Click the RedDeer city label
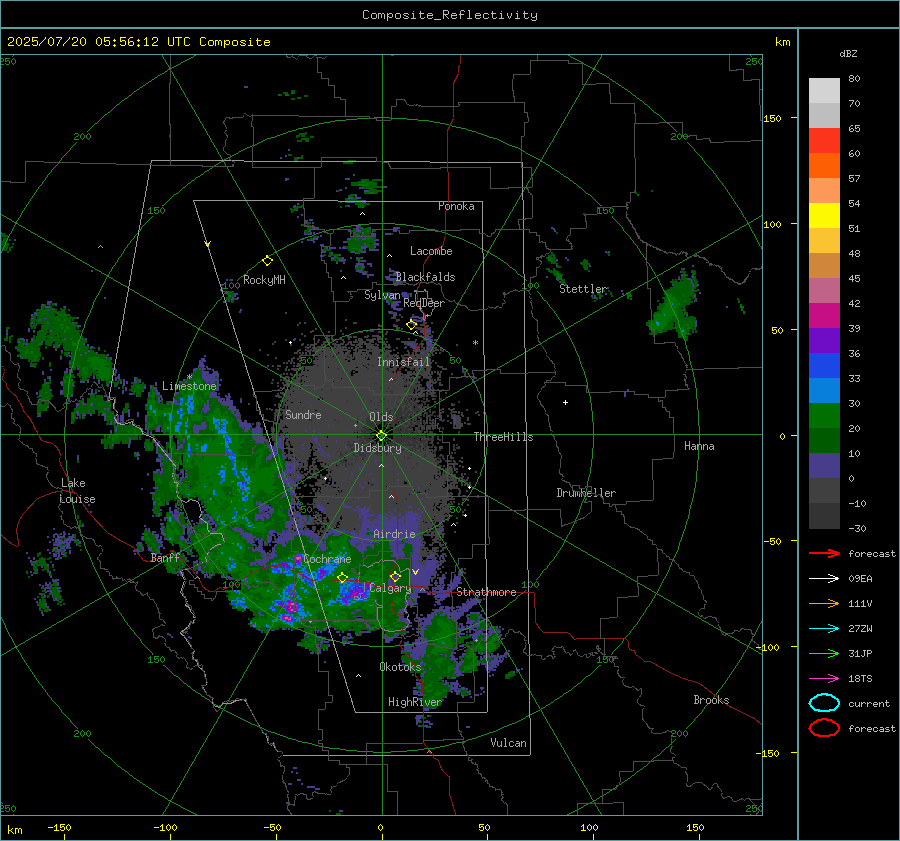 424,303
